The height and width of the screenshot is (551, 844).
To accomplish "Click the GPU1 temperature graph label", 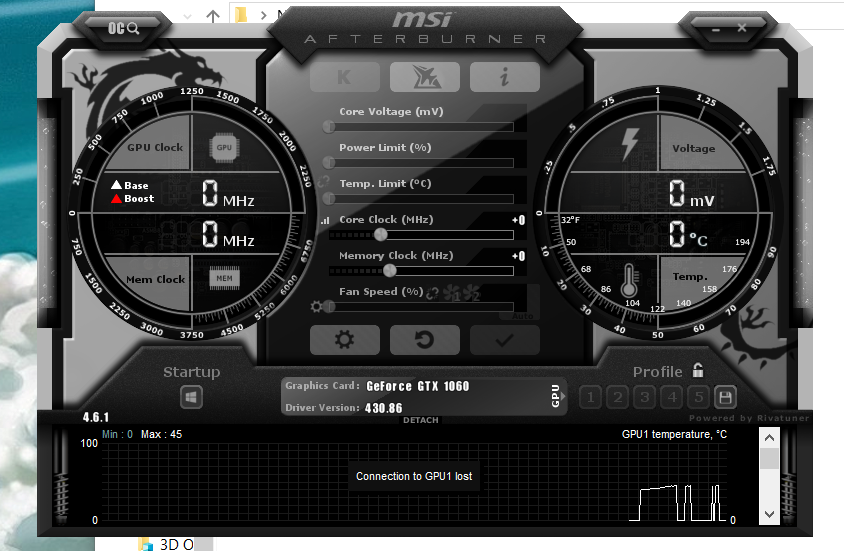I will click(674, 434).
